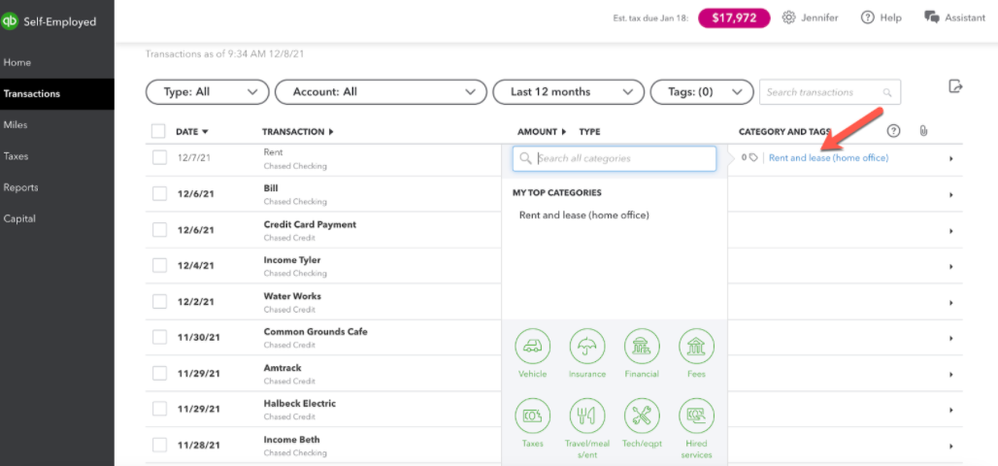Select the Fees category icon

[696, 347]
